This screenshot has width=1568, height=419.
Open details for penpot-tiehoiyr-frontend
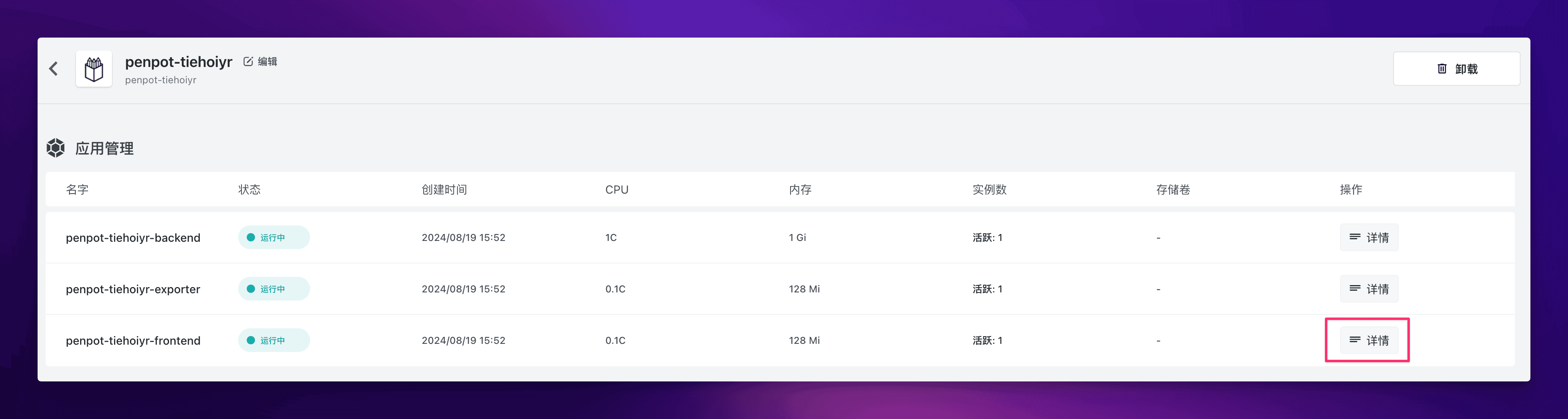1369,340
